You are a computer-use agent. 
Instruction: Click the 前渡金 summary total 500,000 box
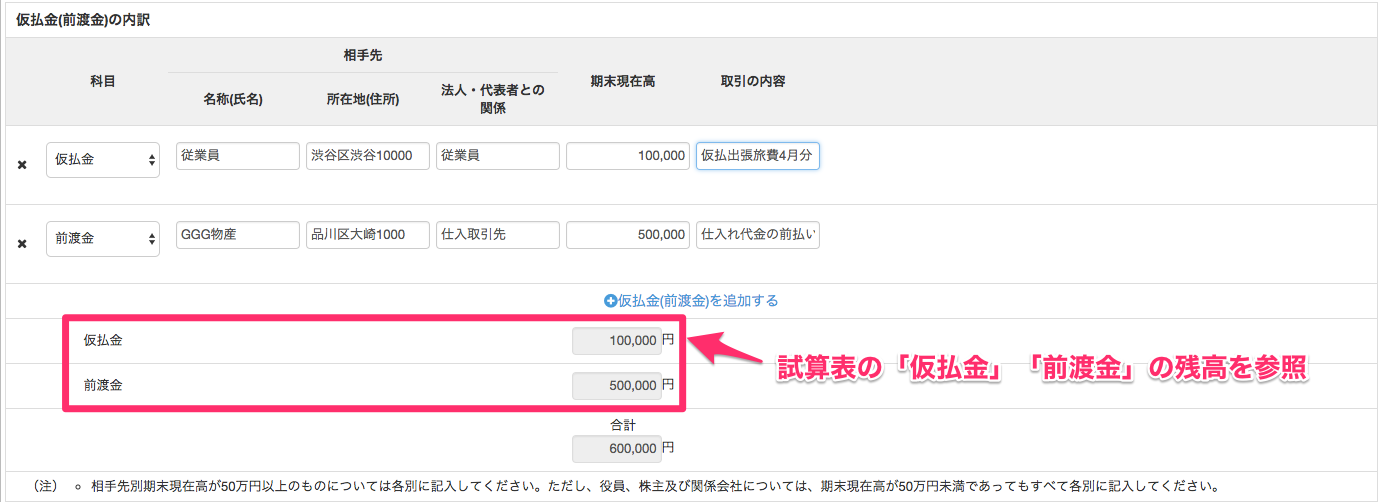tap(615, 384)
